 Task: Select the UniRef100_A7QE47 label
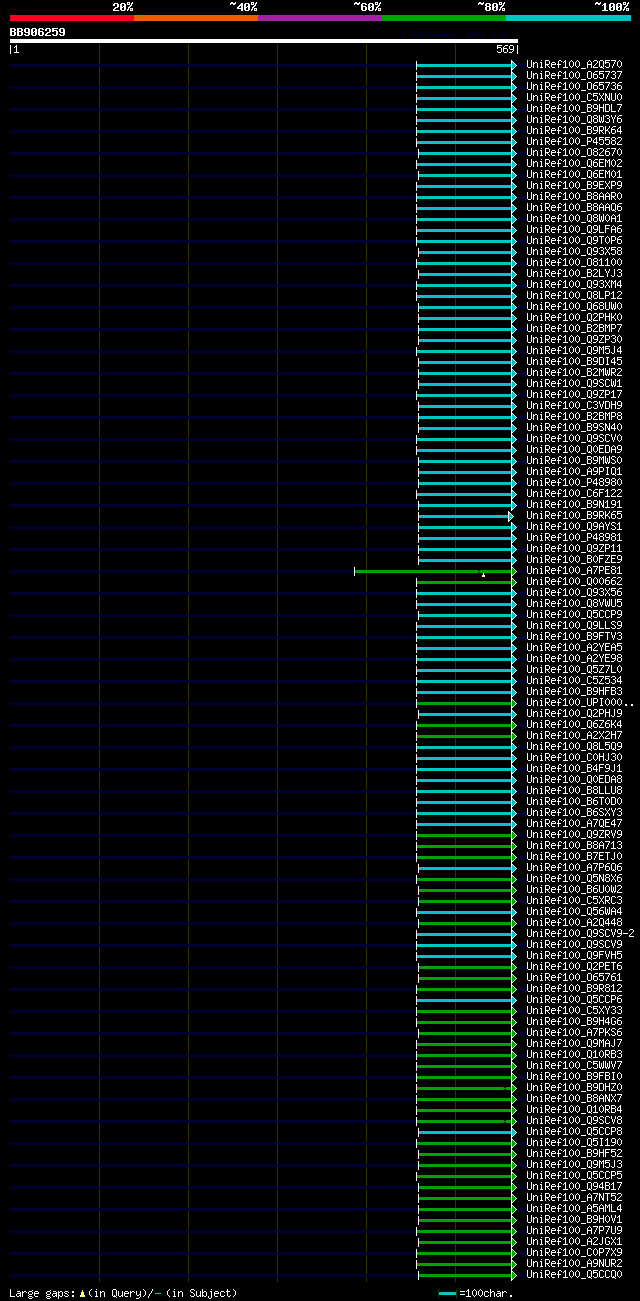click(574, 823)
